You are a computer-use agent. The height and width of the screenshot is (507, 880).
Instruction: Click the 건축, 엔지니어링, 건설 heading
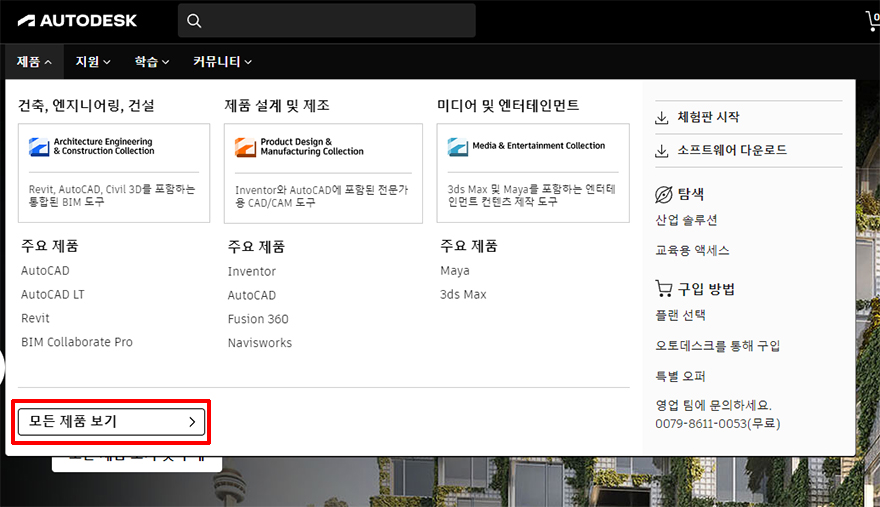coord(86,106)
